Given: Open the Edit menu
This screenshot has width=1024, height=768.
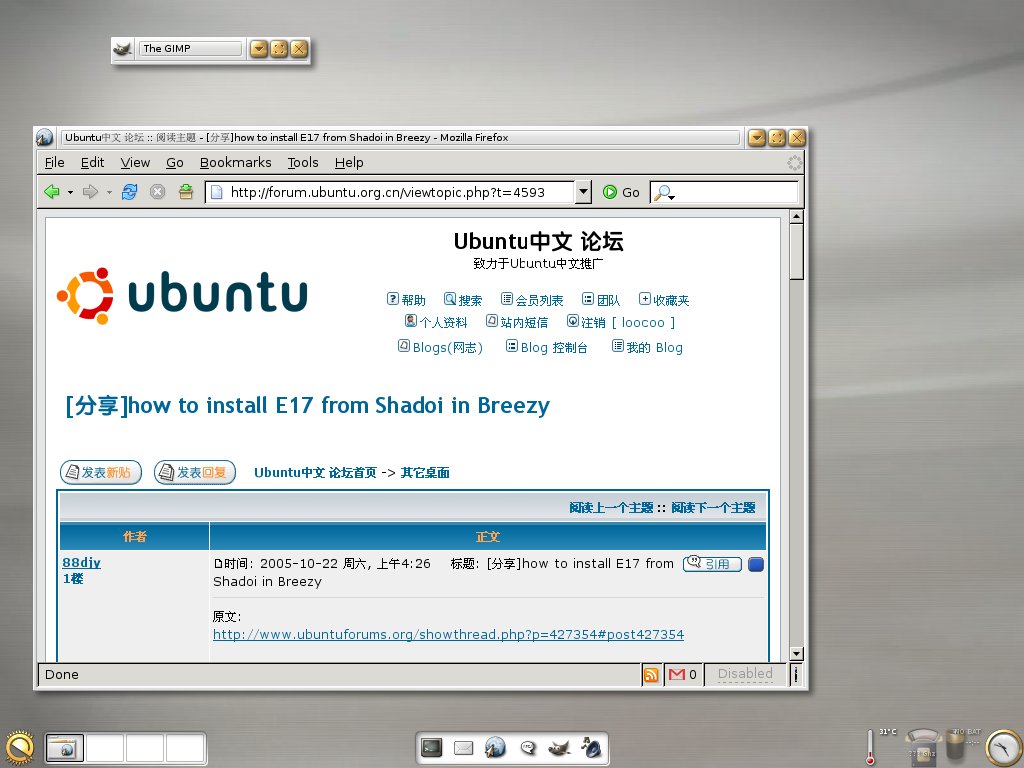Looking at the screenshot, I should [x=92, y=163].
